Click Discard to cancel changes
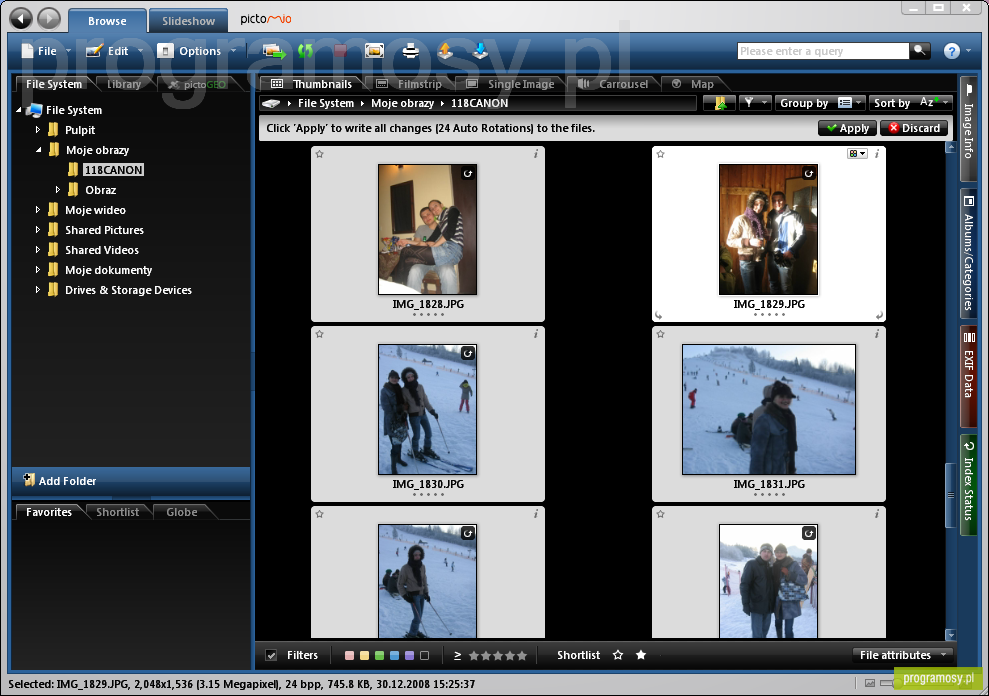Image resolution: width=989 pixels, height=696 pixels. tap(914, 128)
